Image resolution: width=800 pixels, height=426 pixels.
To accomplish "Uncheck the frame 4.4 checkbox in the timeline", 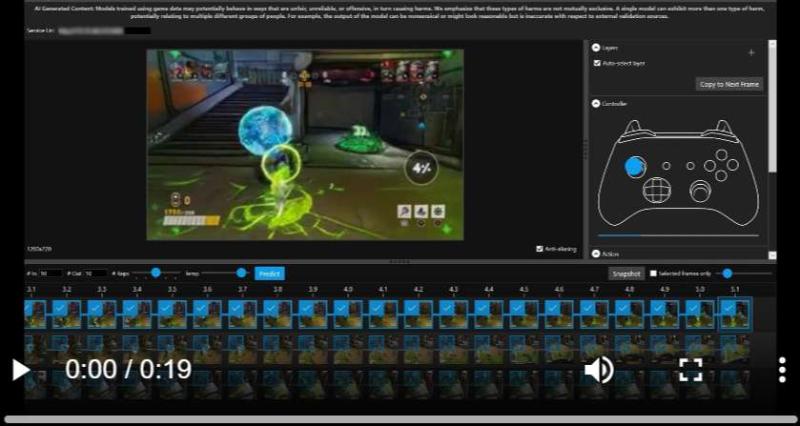I will click(482, 308).
